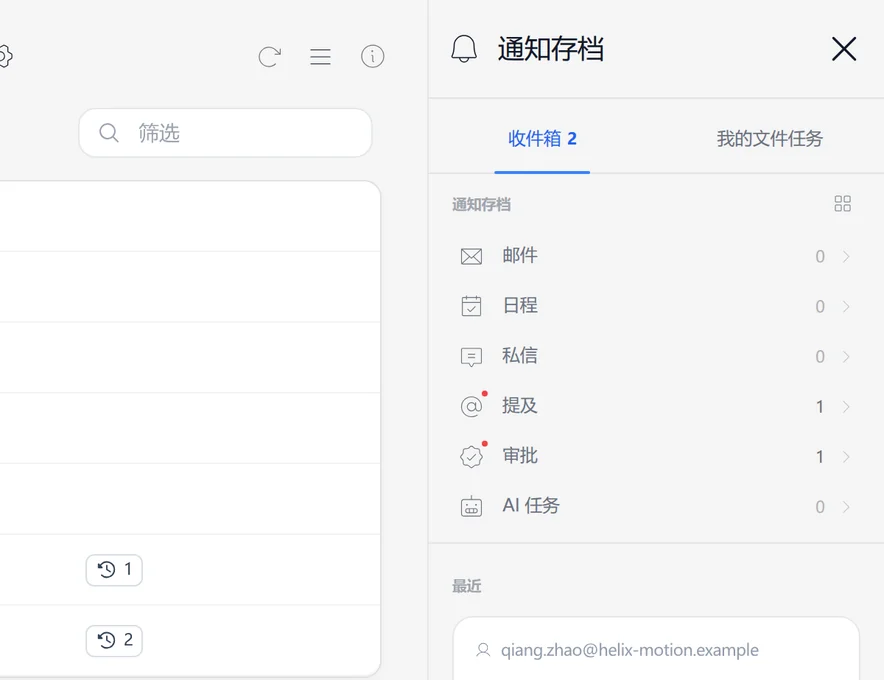Click the count 0 in 私信 row
The image size is (884, 680).
point(820,356)
